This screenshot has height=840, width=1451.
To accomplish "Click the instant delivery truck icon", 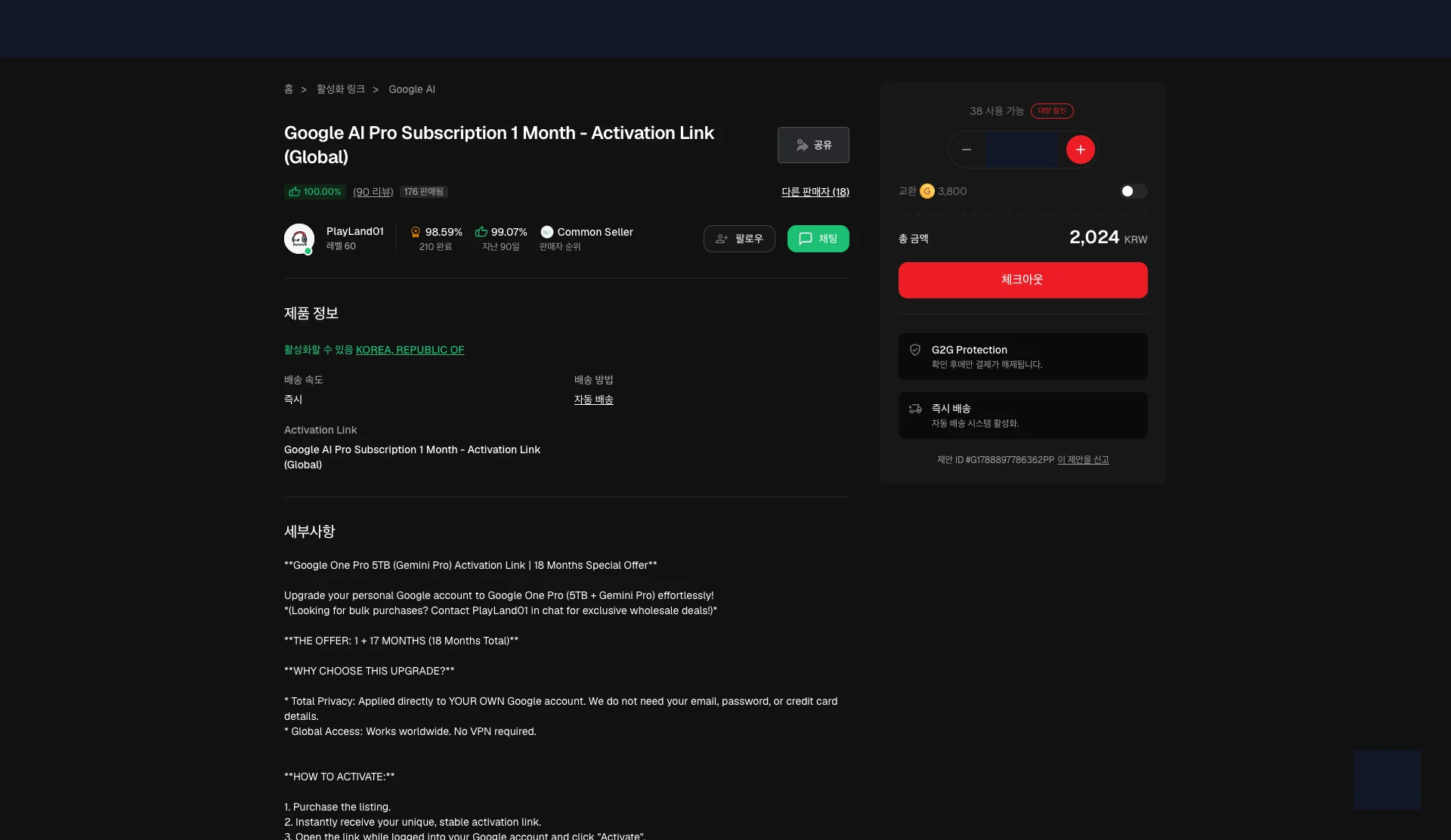I will [x=914, y=409].
